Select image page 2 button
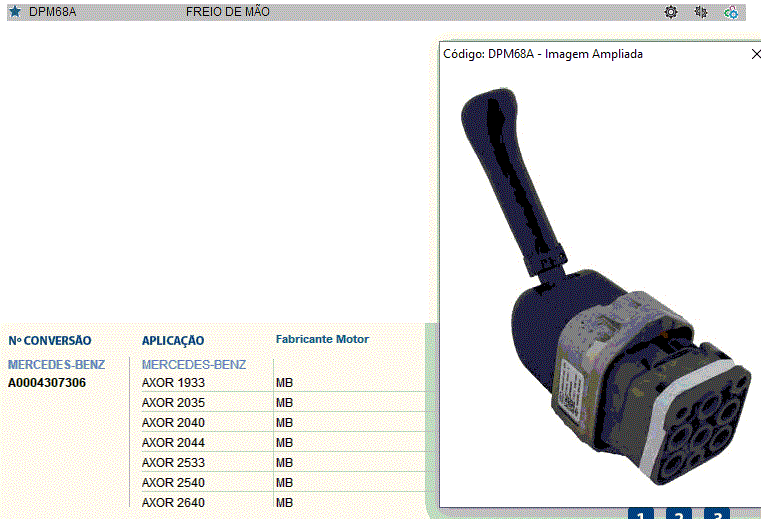761x519 pixels. point(678,514)
